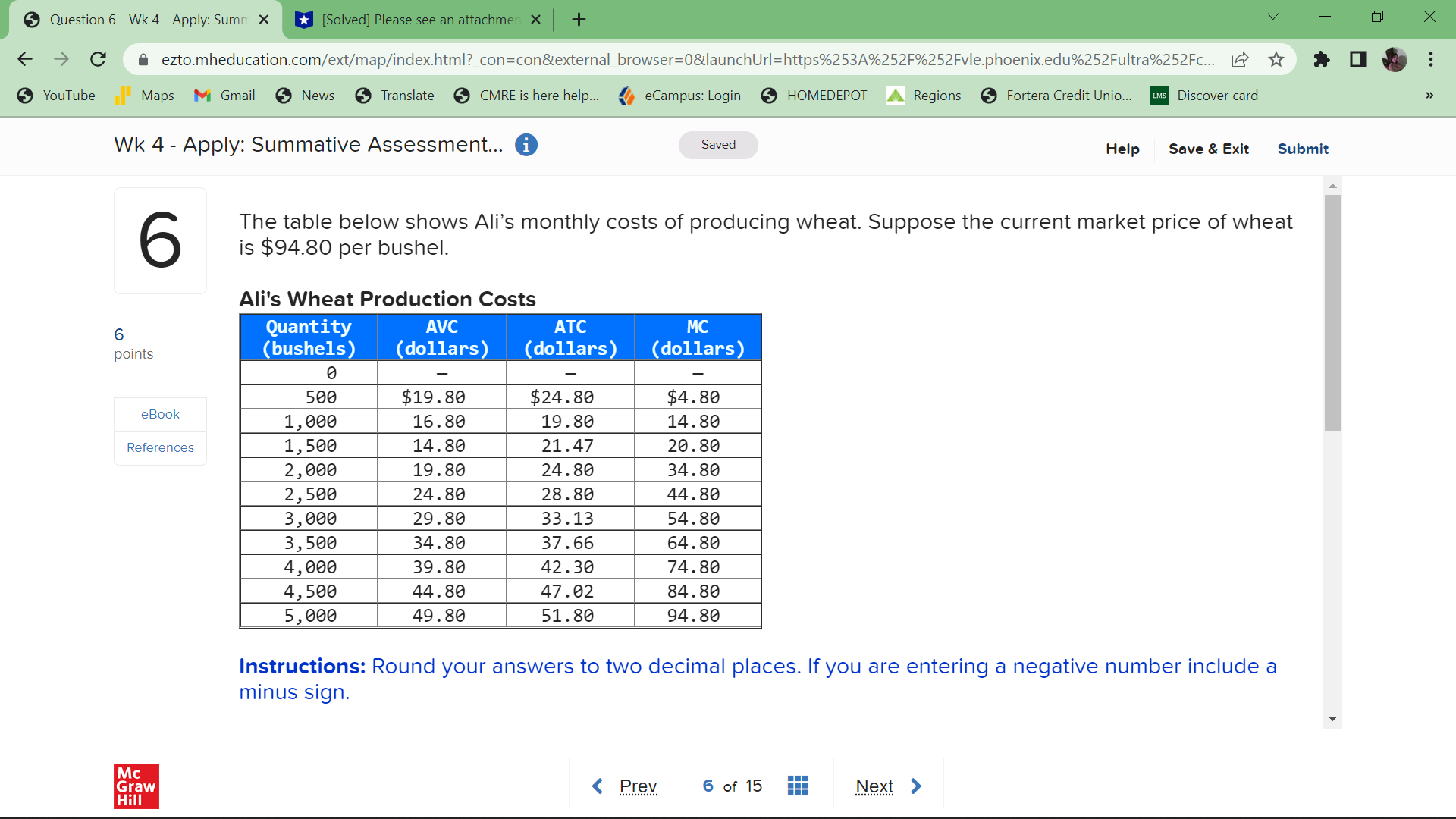1456x819 pixels.
Task: Click the Submit link
Action: (x=1302, y=149)
